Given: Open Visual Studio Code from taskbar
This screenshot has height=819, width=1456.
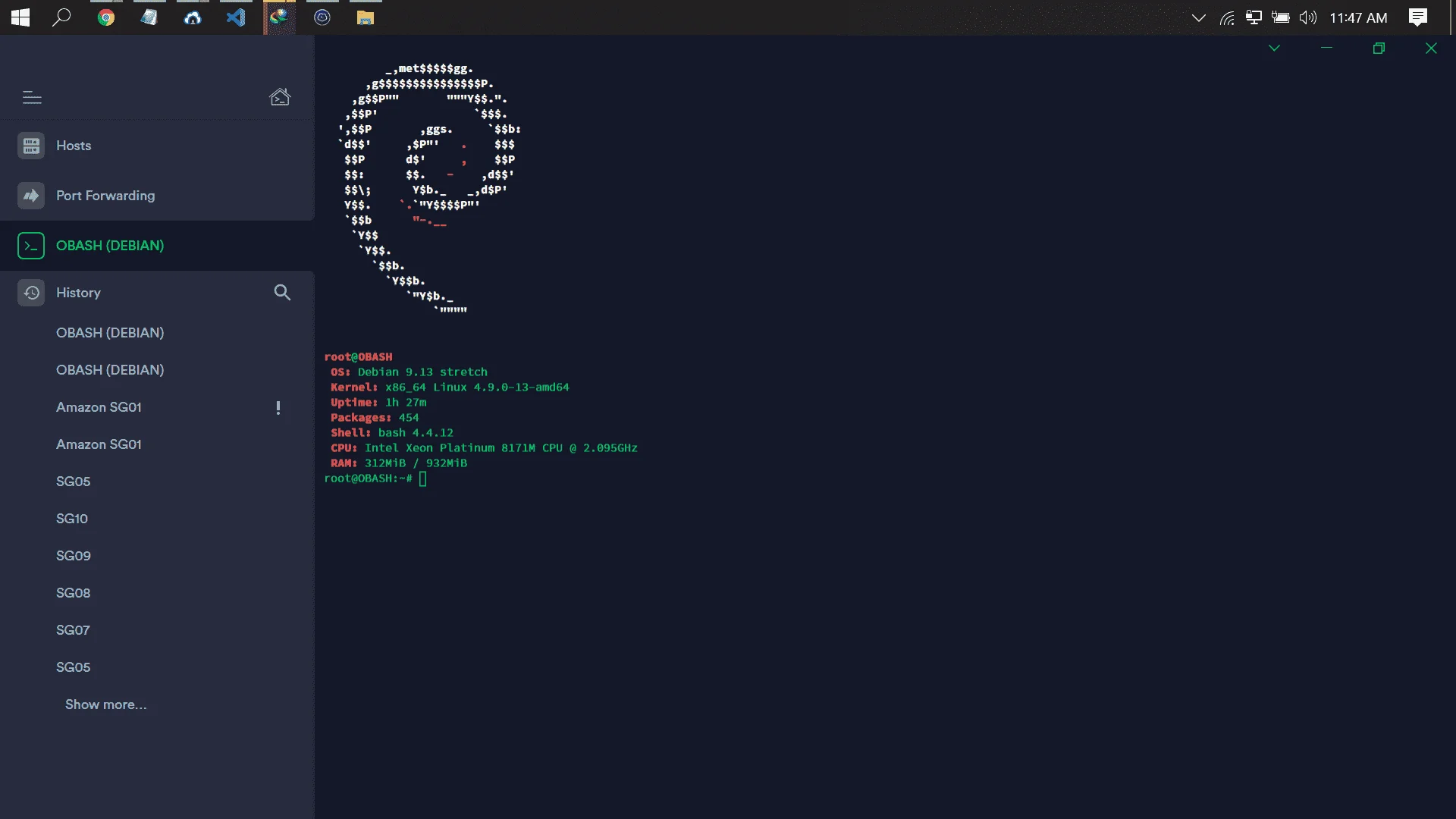Looking at the screenshot, I should pyautogui.click(x=236, y=17).
